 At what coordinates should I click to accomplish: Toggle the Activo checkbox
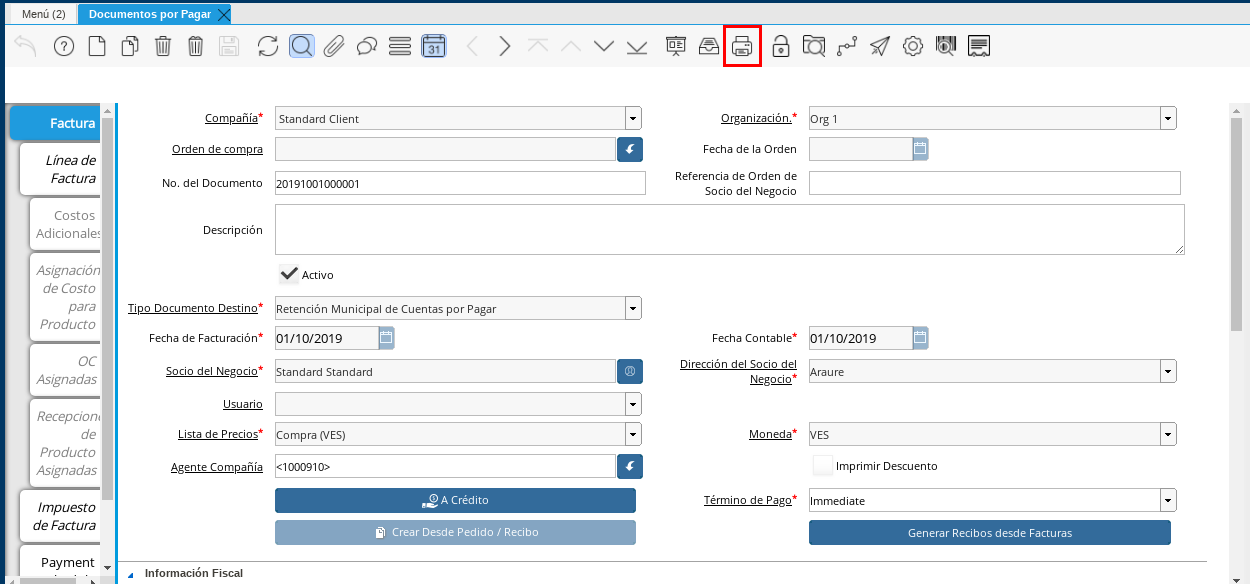[289, 274]
